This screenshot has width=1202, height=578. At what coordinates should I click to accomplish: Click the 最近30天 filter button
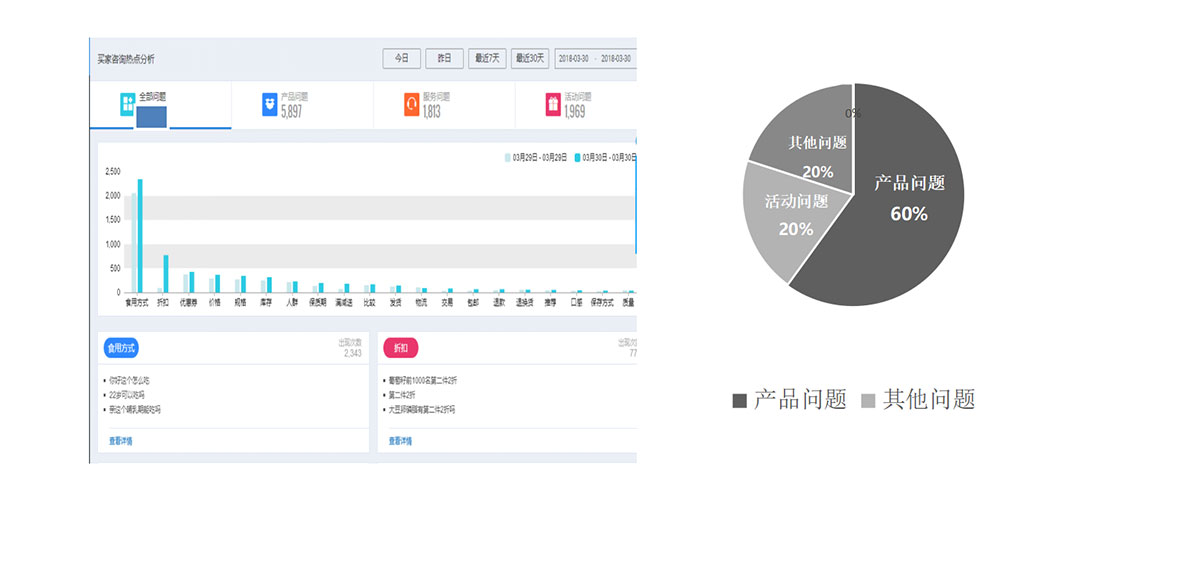pos(530,58)
